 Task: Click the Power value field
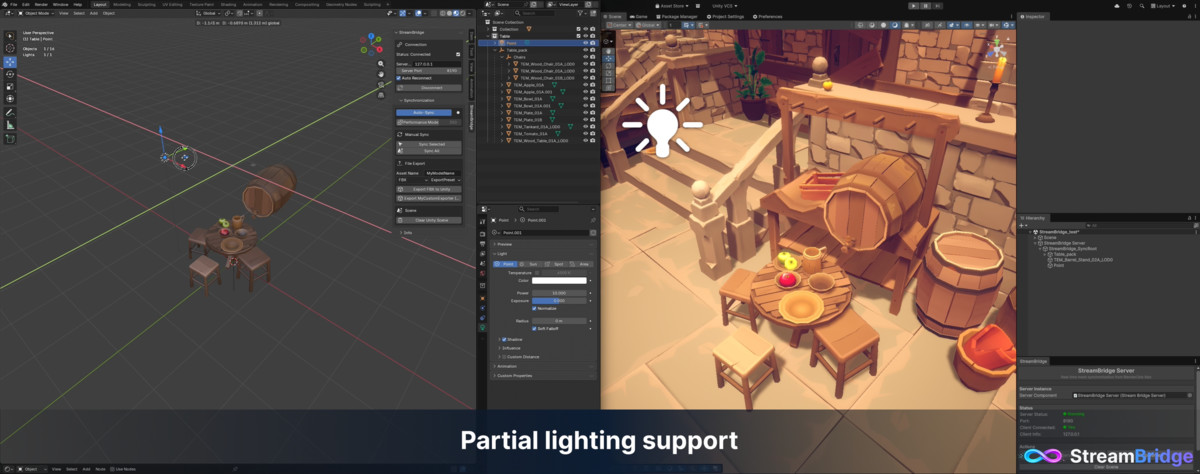[x=559, y=293]
